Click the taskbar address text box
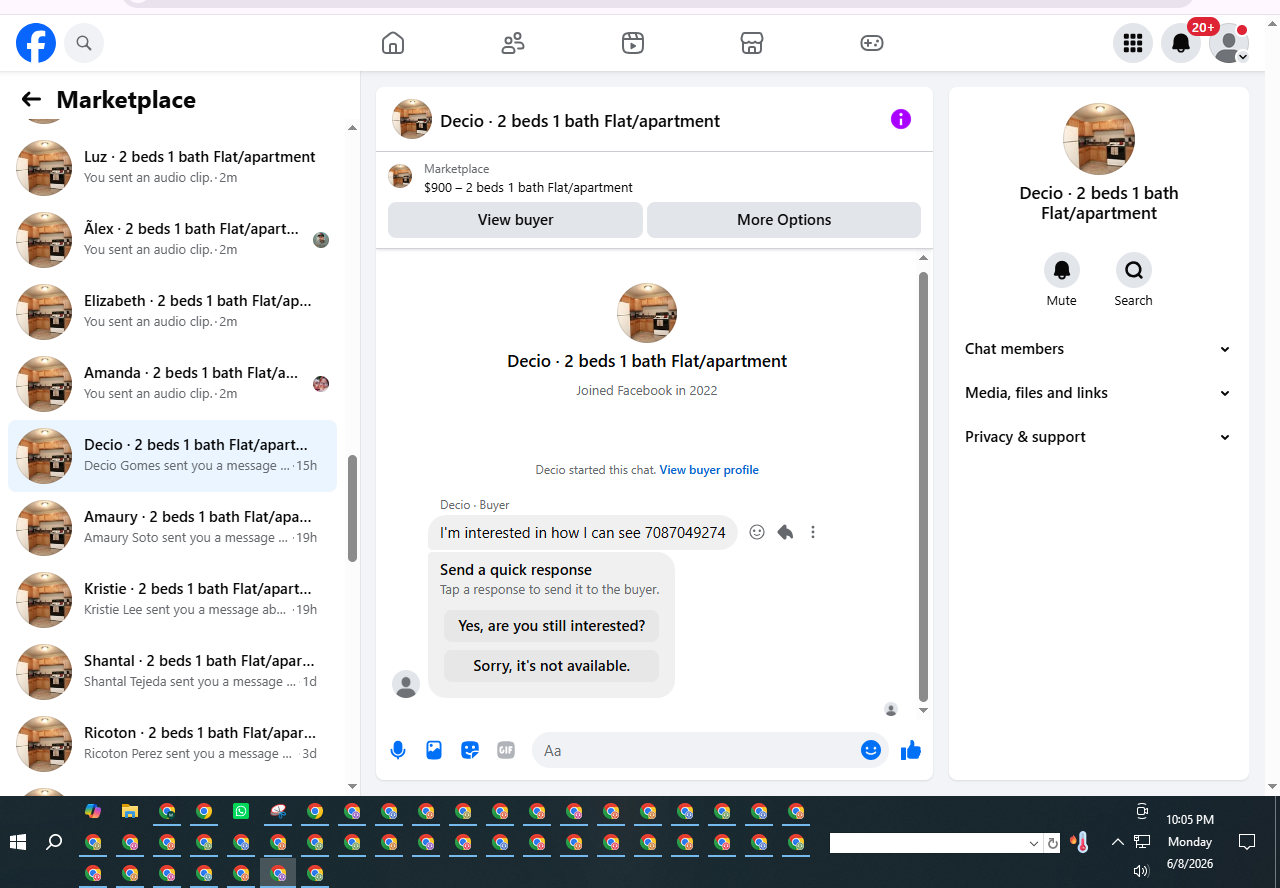The image size is (1280, 888). [x=928, y=843]
